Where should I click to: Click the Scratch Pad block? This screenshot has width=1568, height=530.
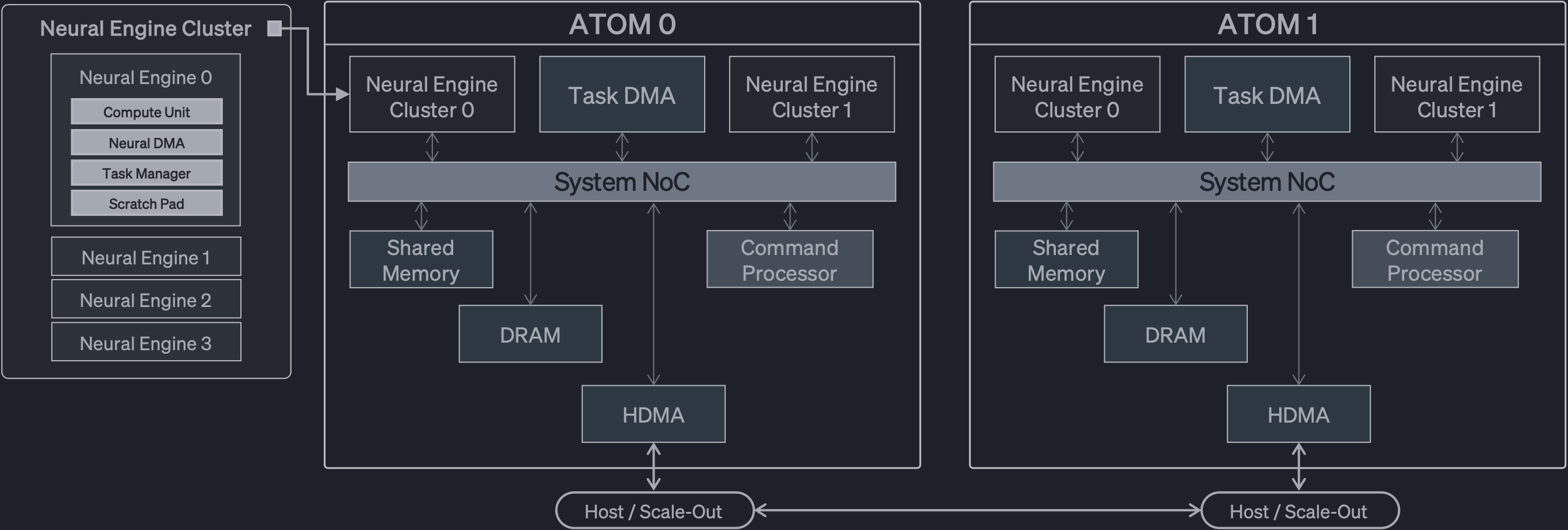click(x=146, y=204)
